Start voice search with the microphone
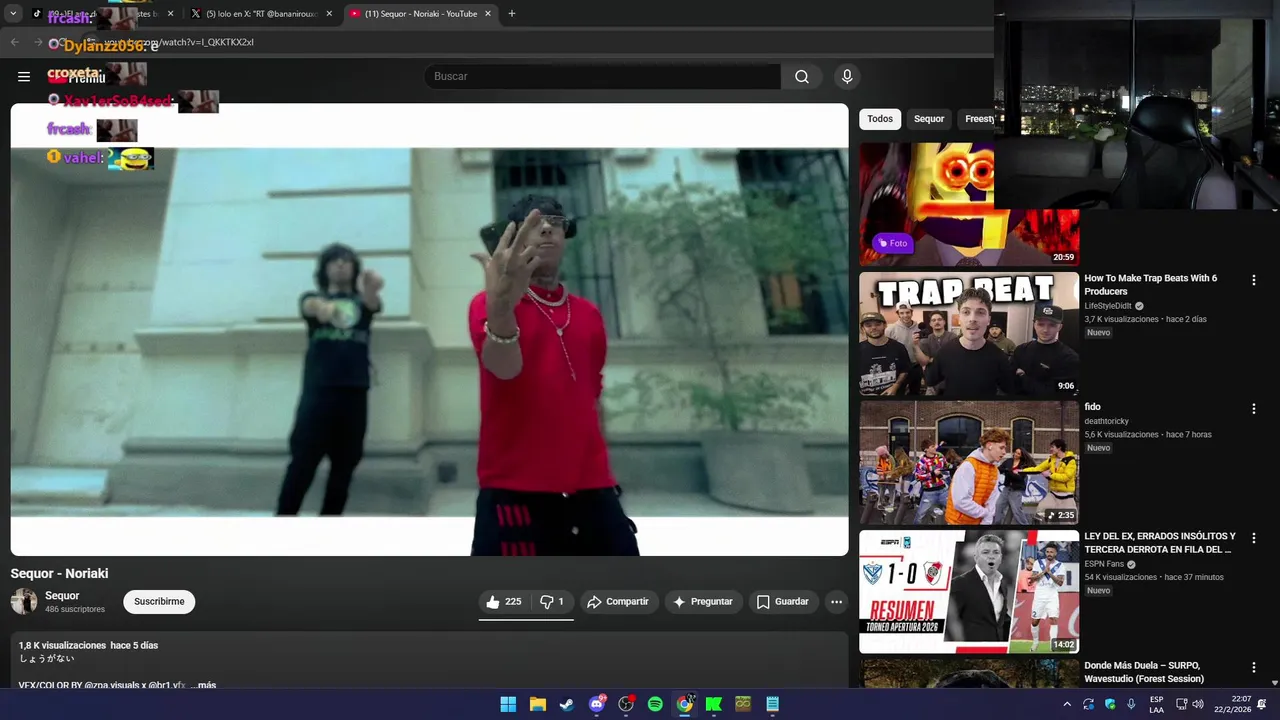The width and height of the screenshot is (1280, 720). [x=847, y=76]
